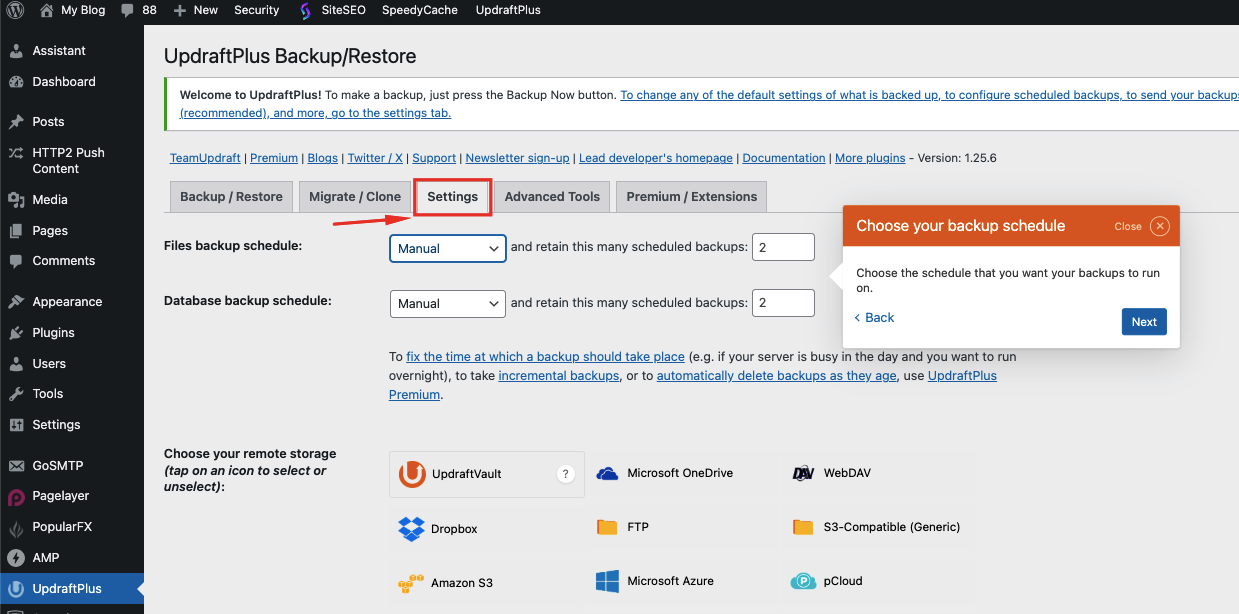The width and height of the screenshot is (1239, 614).
Task: Open Tools wrench icon
Action: pyautogui.click(x=16, y=394)
